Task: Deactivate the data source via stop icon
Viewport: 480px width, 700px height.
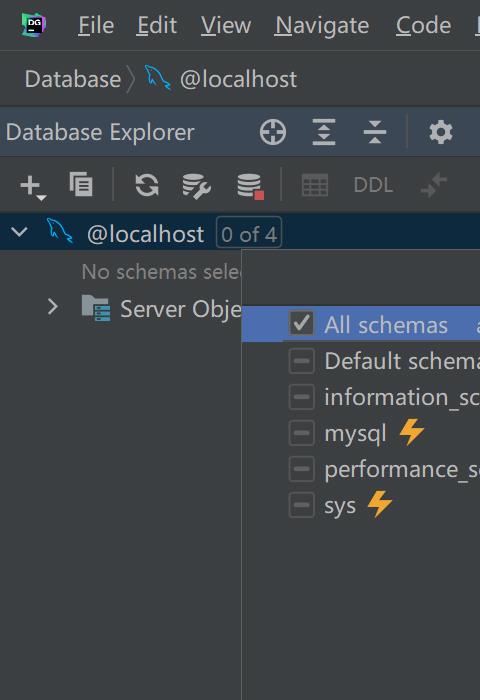Action: (250, 186)
